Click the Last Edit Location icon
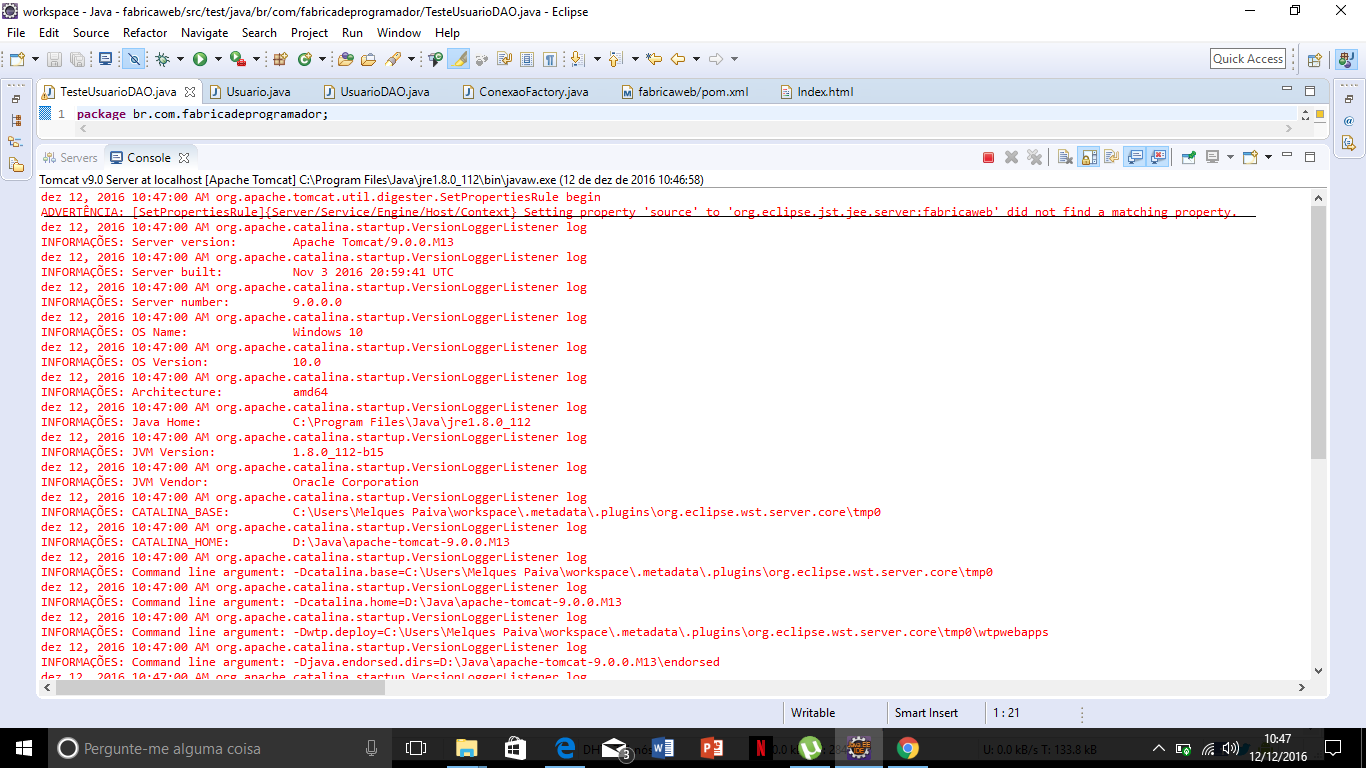The height and width of the screenshot is (768, 1366). (x=653, y=59)
